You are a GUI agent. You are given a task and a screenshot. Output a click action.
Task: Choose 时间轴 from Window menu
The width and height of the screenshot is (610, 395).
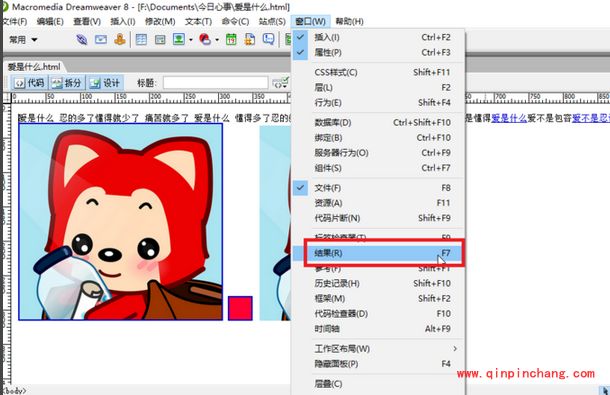(378, 329)
